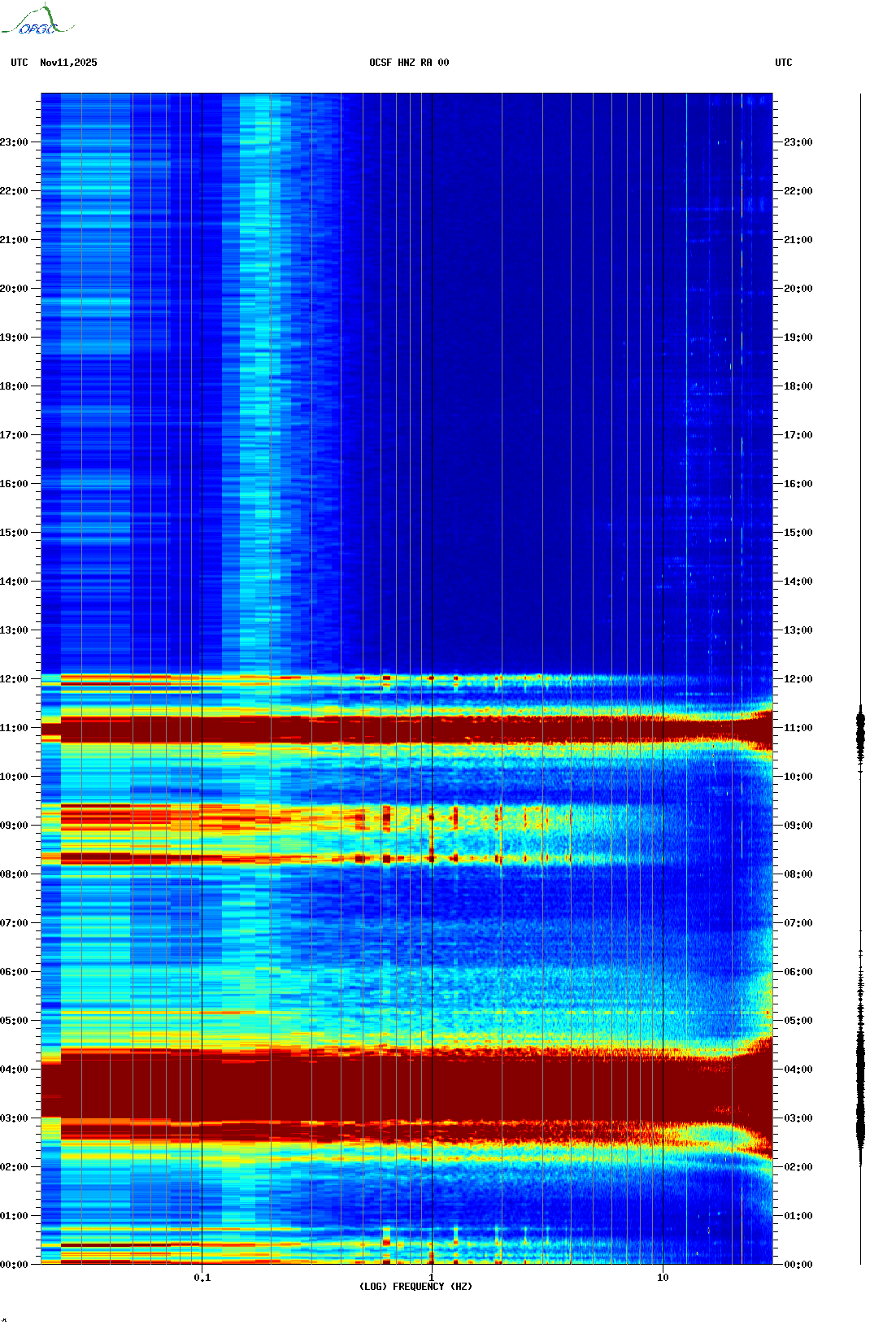This screenshot has width=896, height=1329.
Task: Select 21:00 on the right time axis
Action: tap(798, 240)
